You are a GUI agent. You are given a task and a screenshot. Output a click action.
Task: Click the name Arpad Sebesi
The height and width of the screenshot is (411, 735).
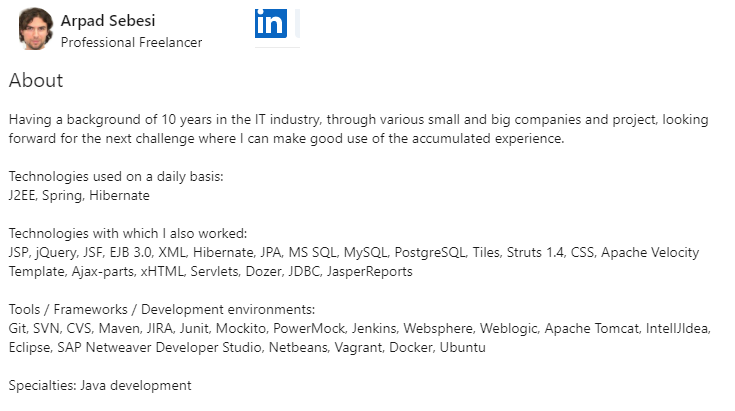[x=108, y=21]
